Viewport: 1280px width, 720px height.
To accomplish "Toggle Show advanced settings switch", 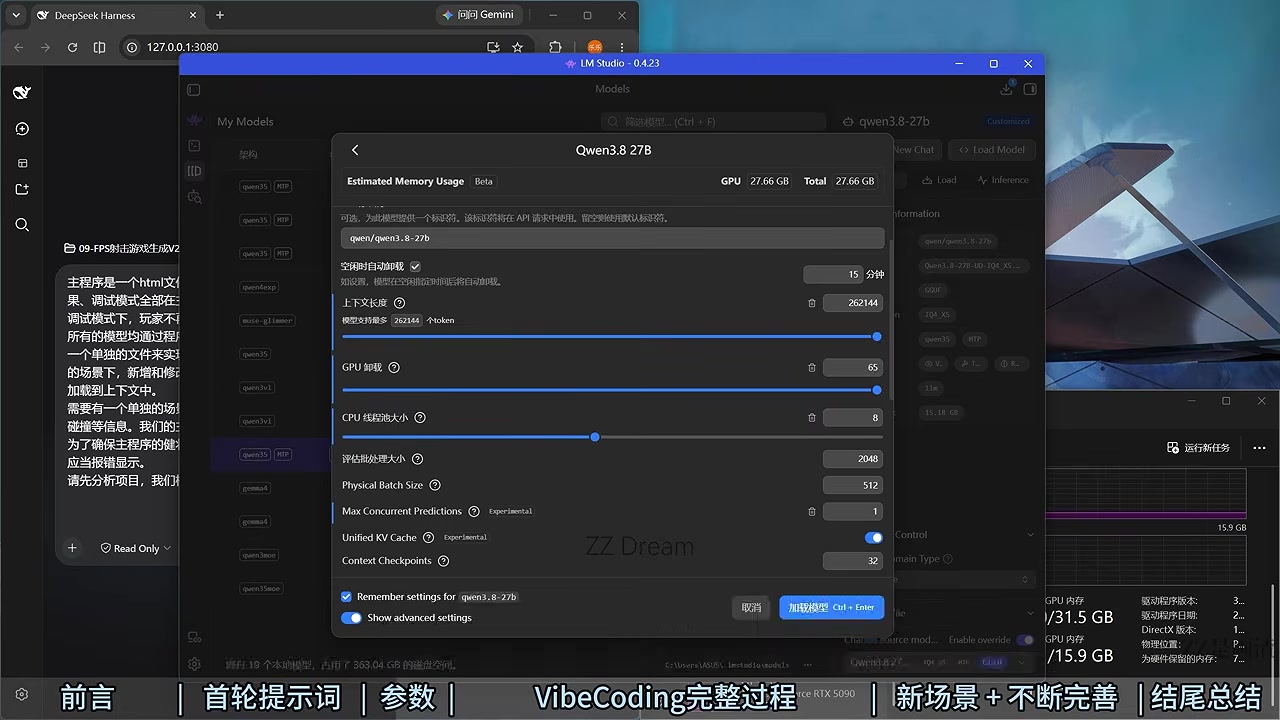I will pos(351,618).
